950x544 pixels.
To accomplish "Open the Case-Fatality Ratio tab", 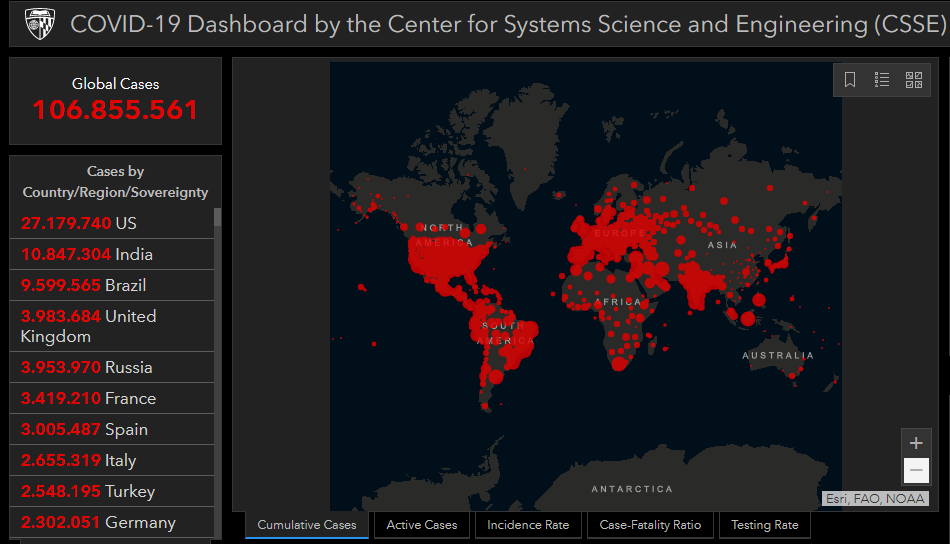I will [x=650, y=525].
